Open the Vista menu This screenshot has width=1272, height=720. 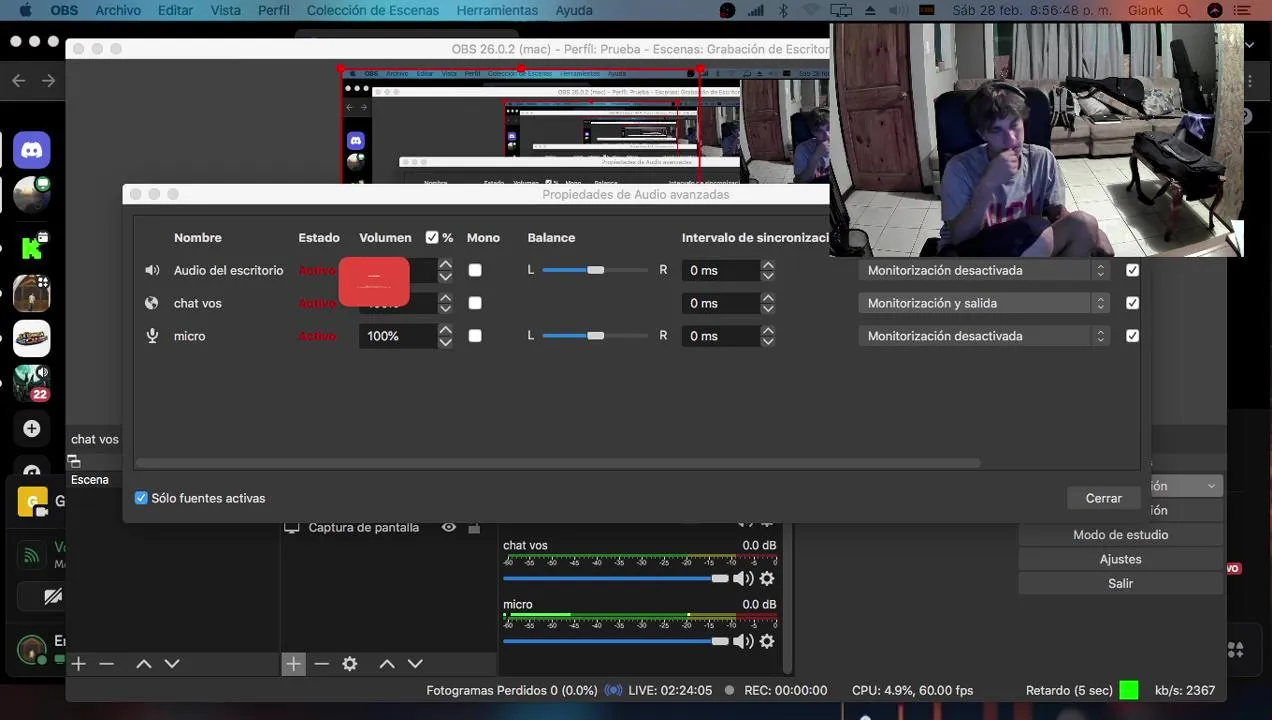[x=226, y=10]
